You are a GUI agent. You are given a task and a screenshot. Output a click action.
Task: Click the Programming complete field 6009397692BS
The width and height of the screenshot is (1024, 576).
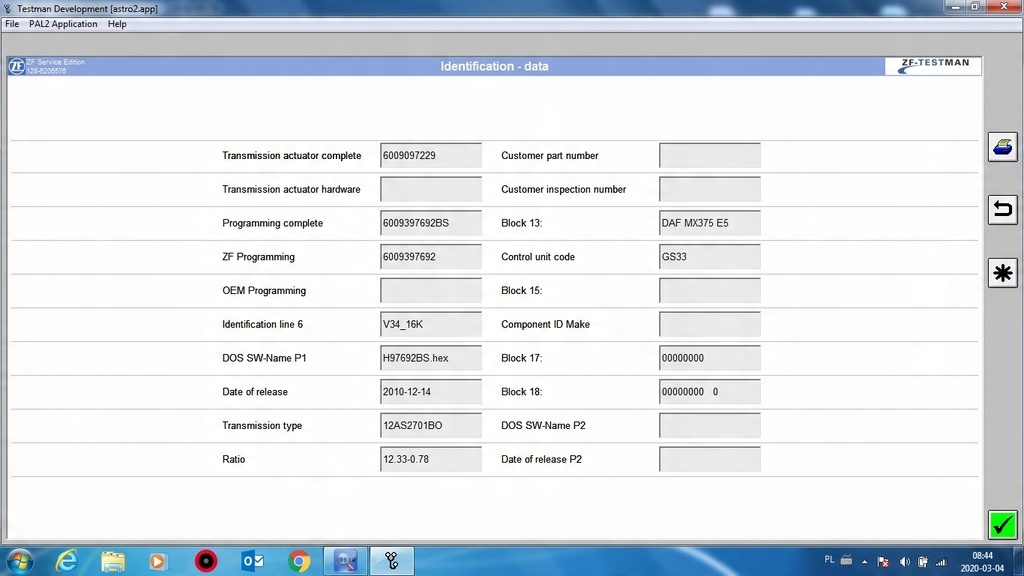[x=431, y=223]
